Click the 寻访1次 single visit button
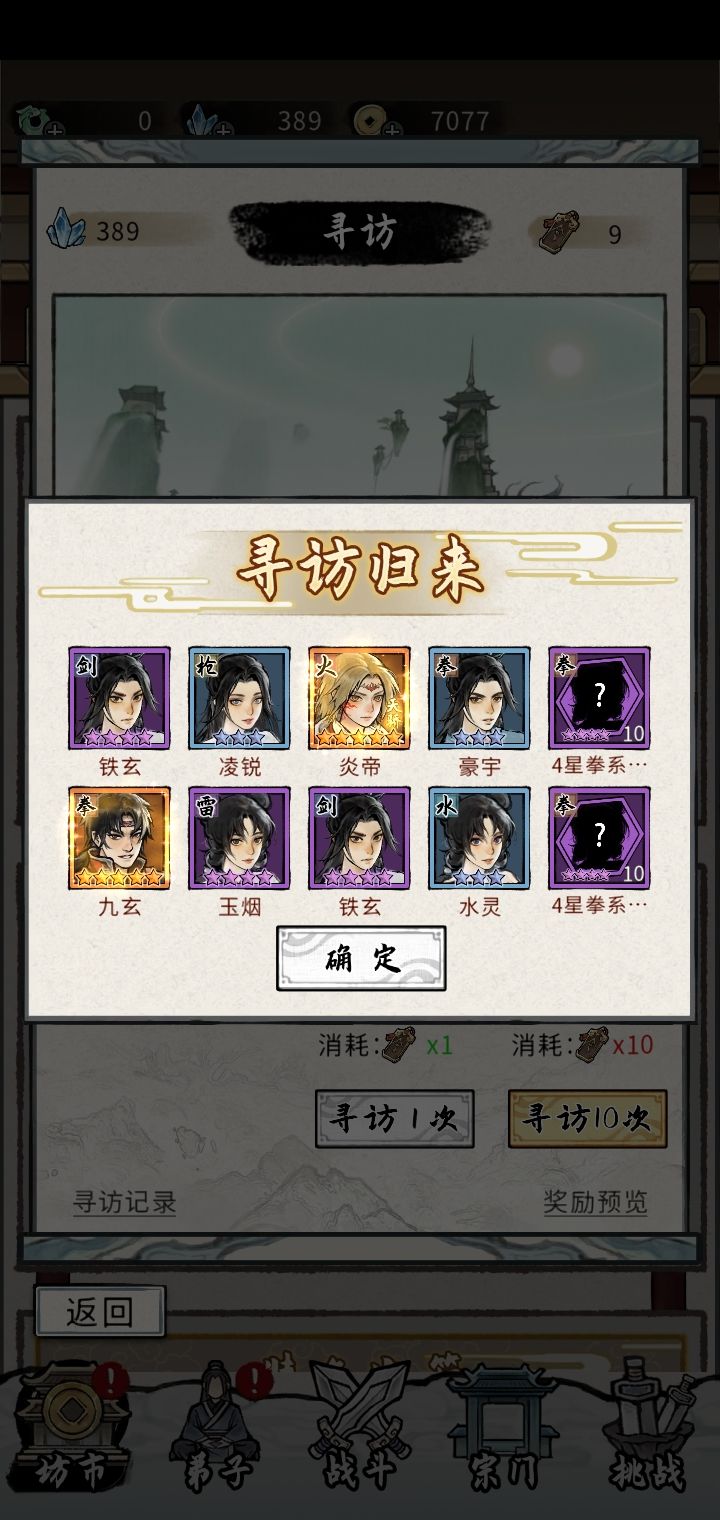The height and width of the screenshot is (1520, 720). (395, 1118)
